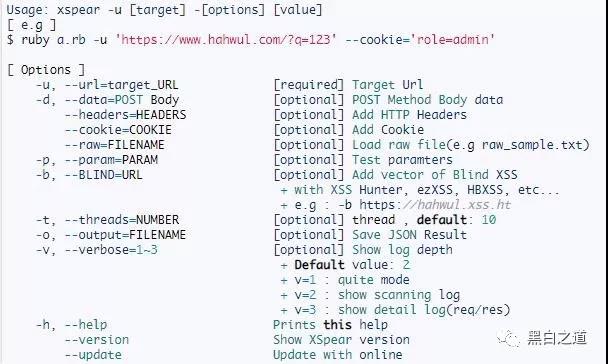This screenshot has height=364, width=608.
Task: Click the --cookie=COOKIE option line
Action: (x=118, y=130)
